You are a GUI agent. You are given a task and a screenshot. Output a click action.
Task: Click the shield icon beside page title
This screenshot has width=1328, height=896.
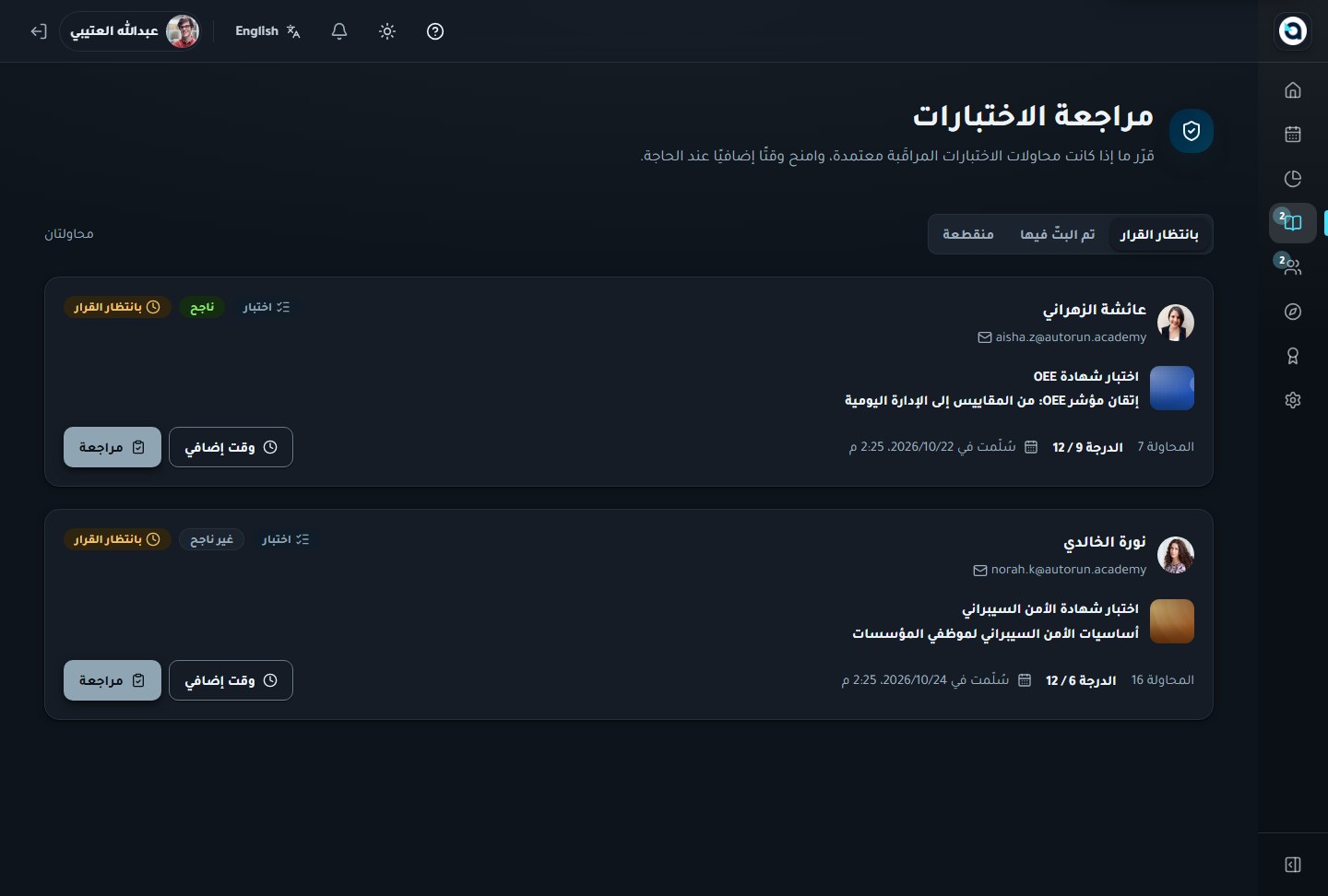coord(1192,131)
